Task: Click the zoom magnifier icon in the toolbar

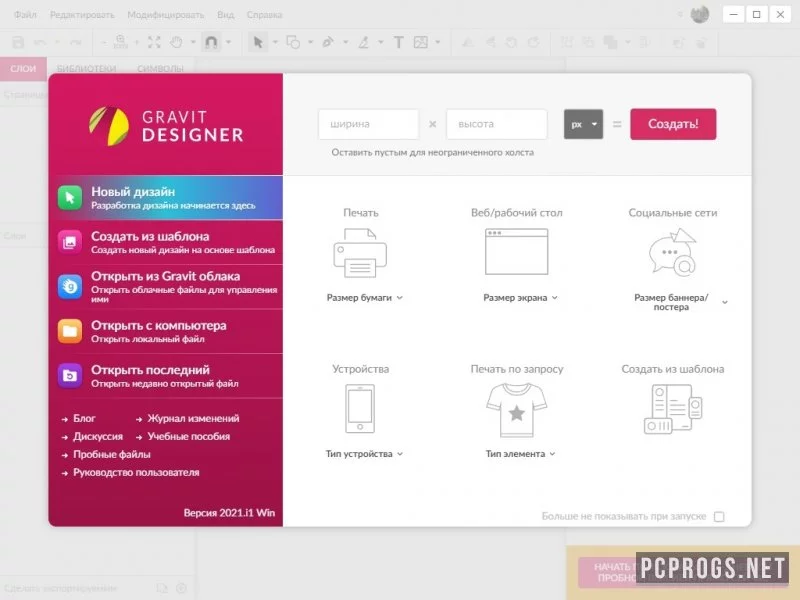Action: 120,42
